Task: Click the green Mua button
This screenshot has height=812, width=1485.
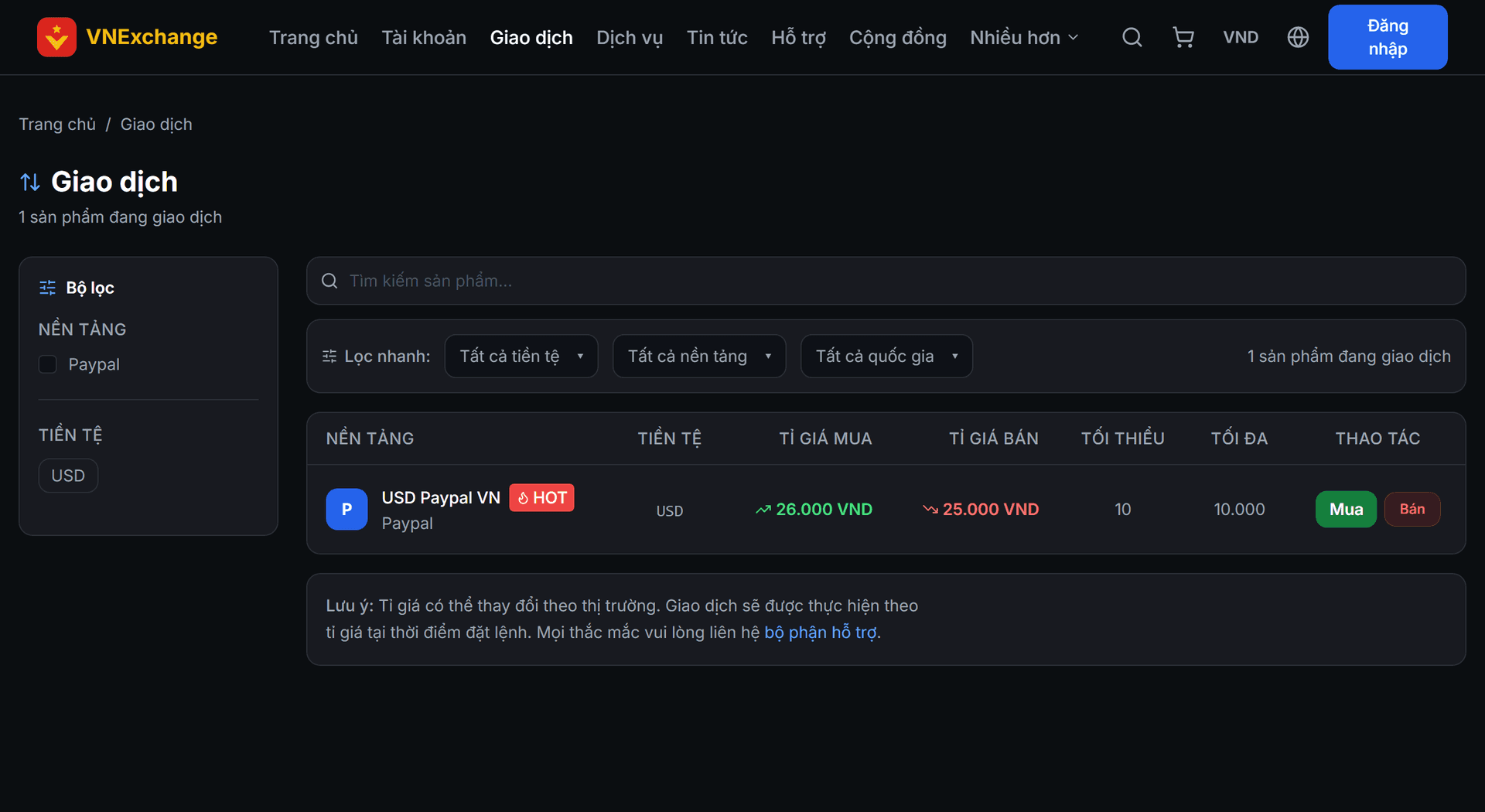Action: tap(1346, 509)
